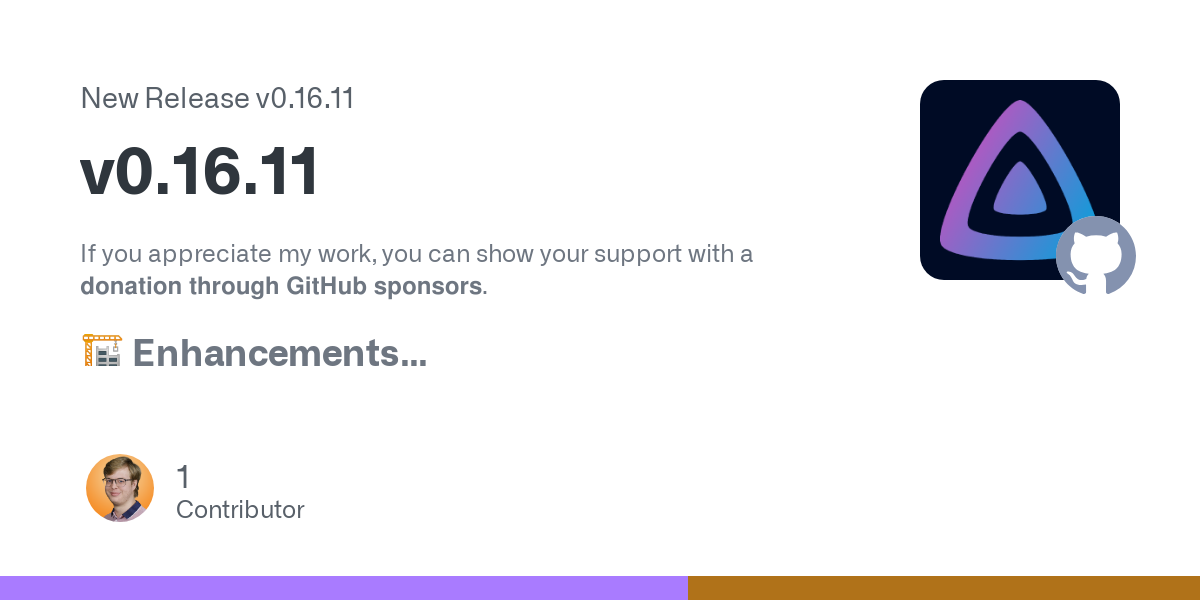Click the large v0.16.11 title
The height and width of the screenshot is (600, 1200).
point(200,171)
